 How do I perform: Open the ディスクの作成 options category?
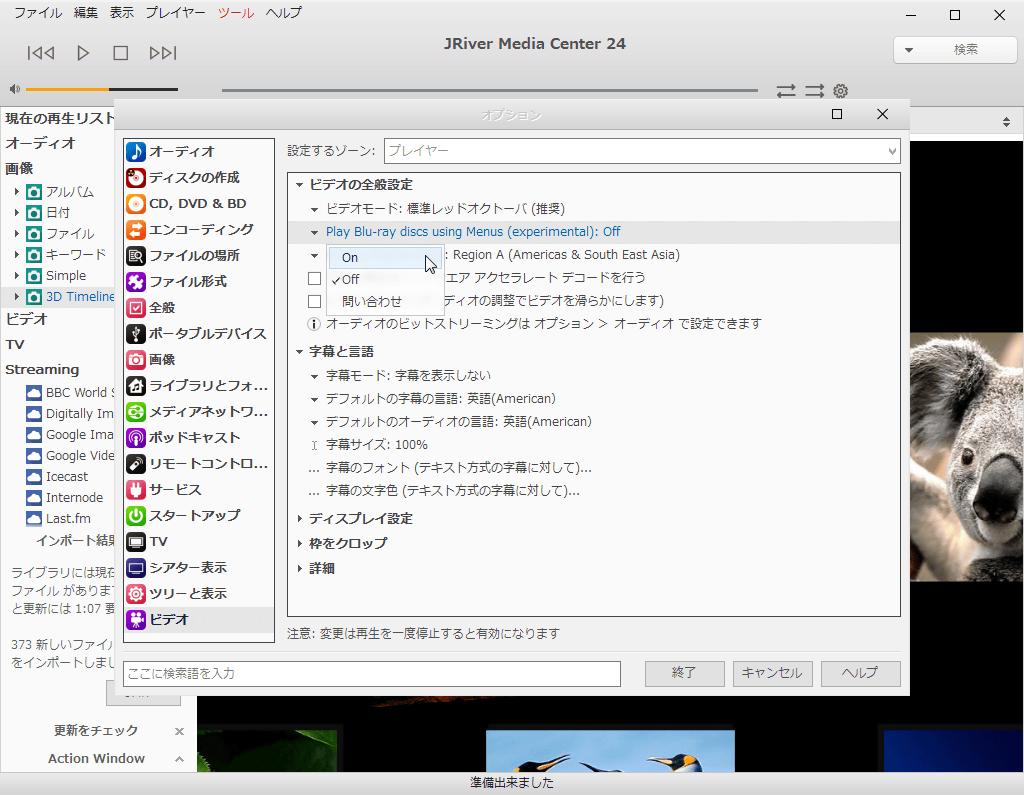pyautogui.click(x=199, y=178)
